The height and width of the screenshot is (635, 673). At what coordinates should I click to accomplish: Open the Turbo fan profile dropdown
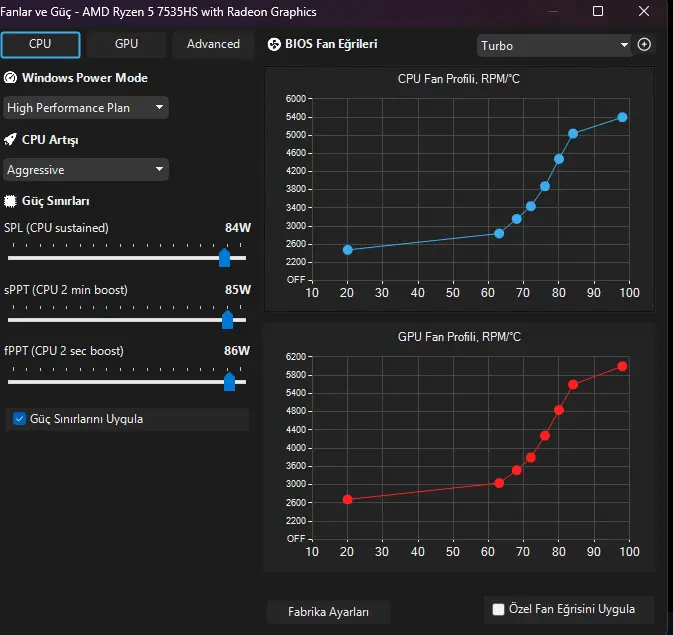coord(554,46)
